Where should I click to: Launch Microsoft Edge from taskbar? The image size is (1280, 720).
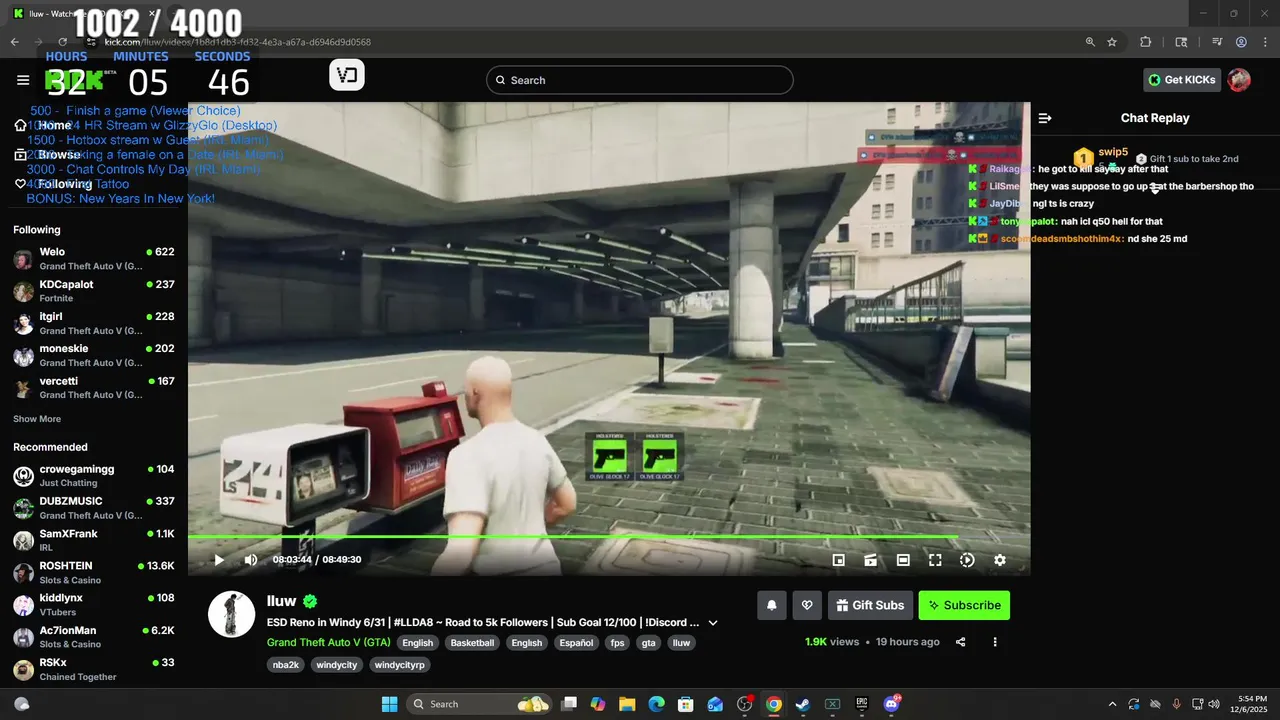pyautogui.click(x=657, y=704)
